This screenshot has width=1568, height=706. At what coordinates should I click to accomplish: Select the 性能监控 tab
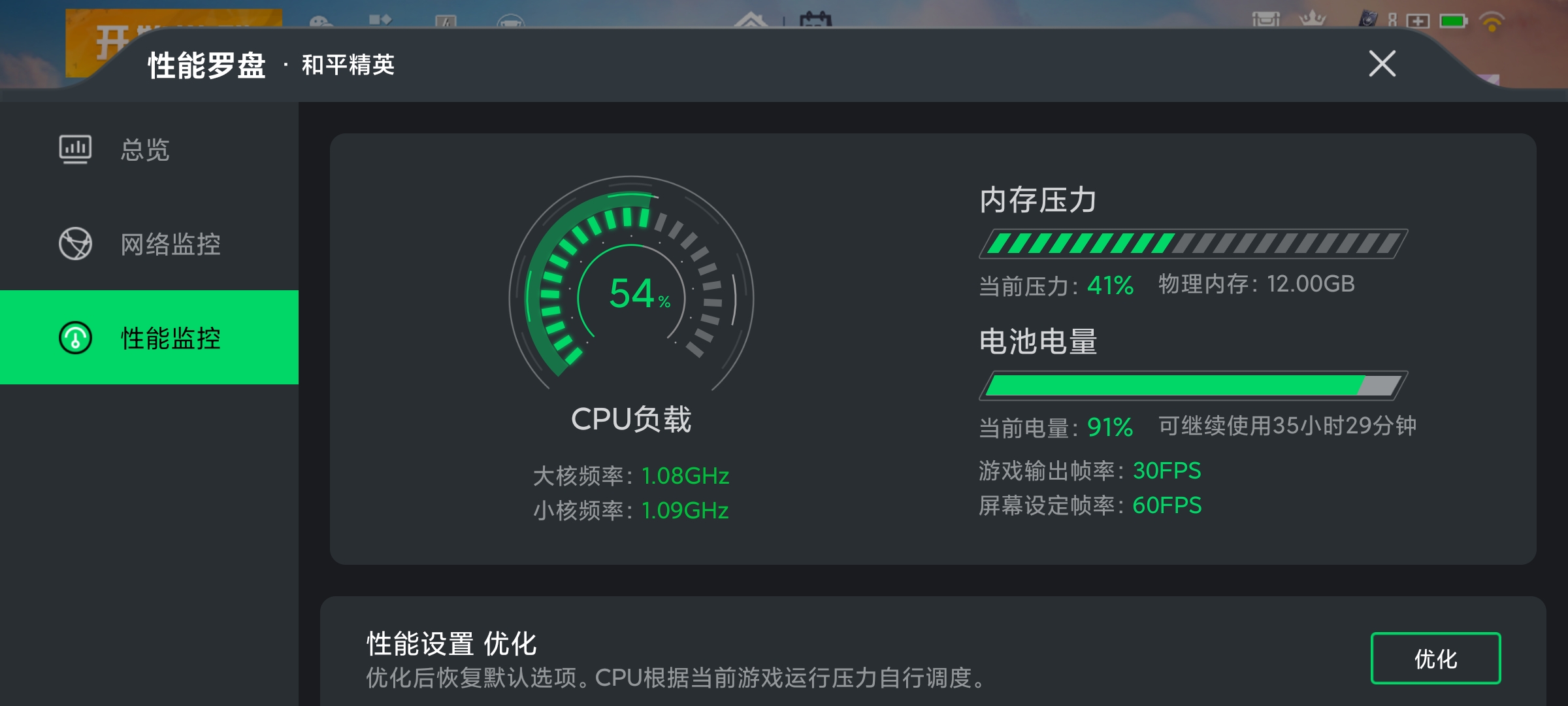149,337
